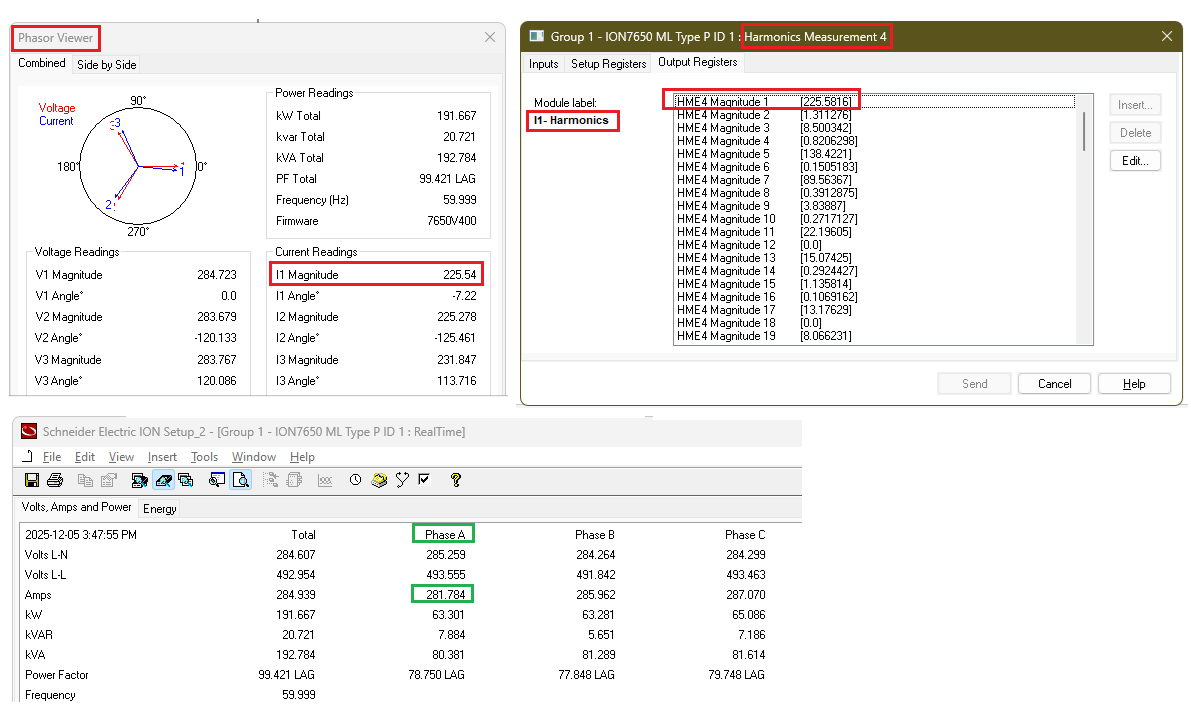
Task: Click the output registers list scrollbar thumb
Action: pyautogui.click(x=1084, y=131)
